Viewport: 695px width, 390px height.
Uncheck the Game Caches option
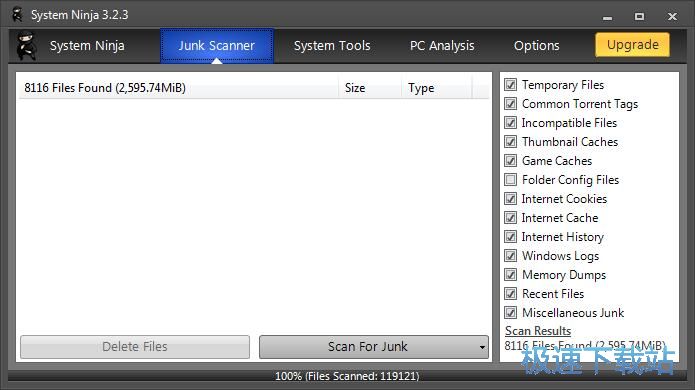pyautogui.click(x=510, y=160)
